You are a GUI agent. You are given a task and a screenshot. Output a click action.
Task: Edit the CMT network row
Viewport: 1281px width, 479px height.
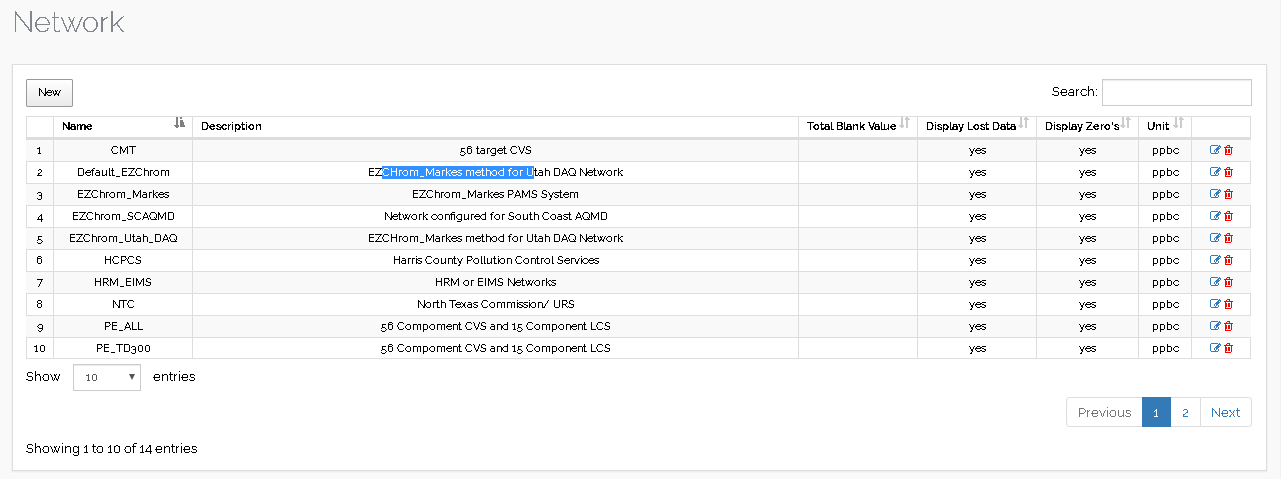click(1215, 150)
